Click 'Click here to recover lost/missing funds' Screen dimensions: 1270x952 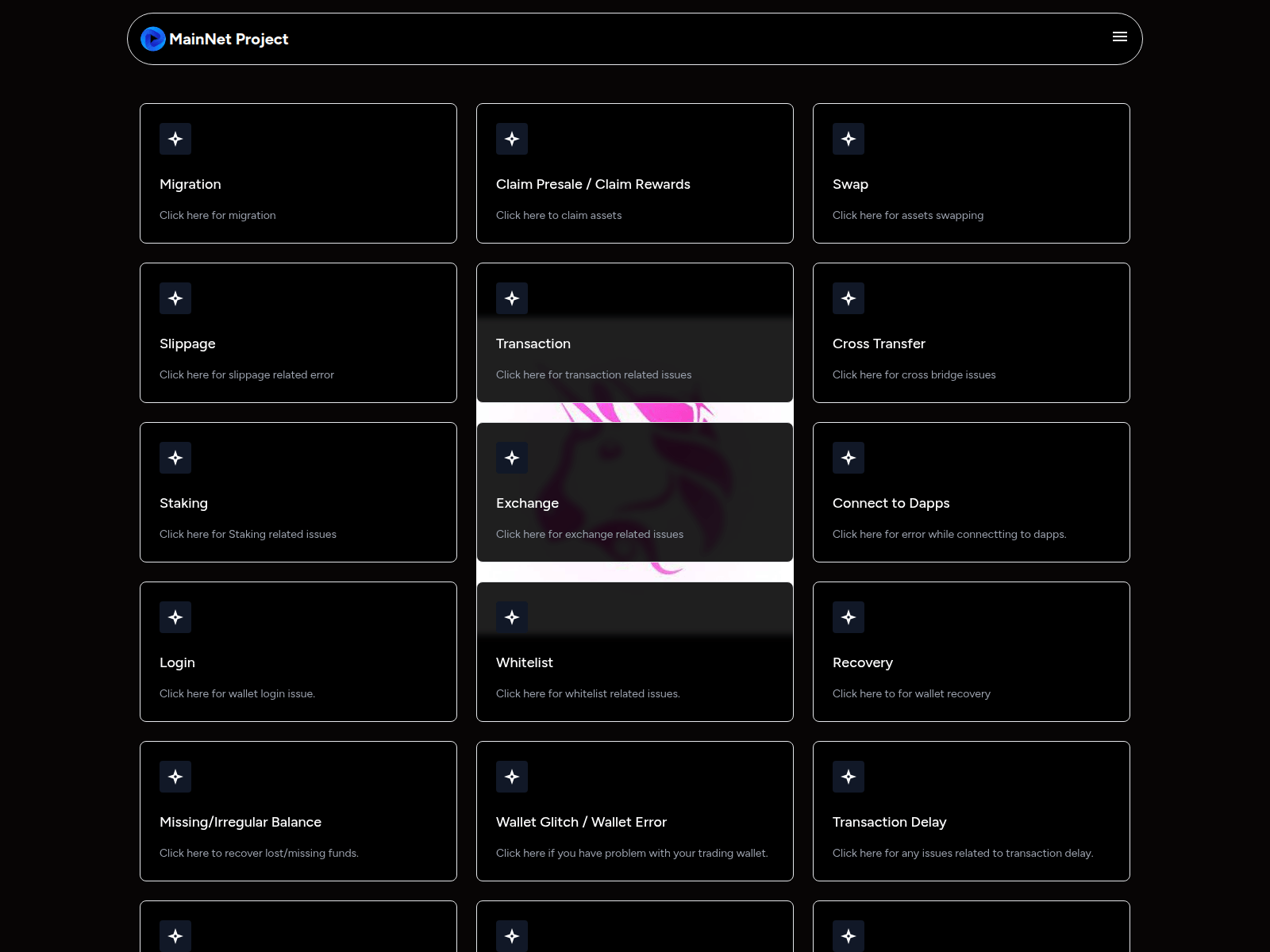[259, 853]
